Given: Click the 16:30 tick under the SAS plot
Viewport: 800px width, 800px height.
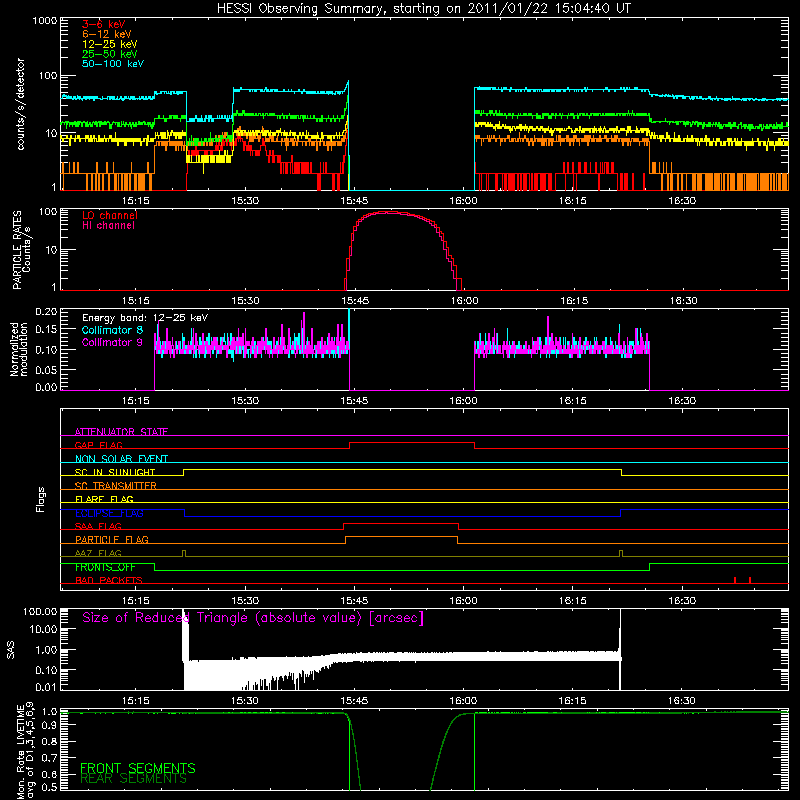Looking at the screenshot, I should (x=682, y=701).
